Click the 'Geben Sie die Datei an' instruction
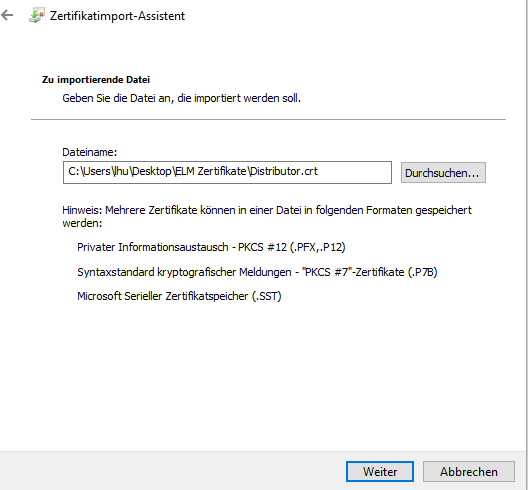528x490 pixels. pyautogui.click(x=182, y=98)
